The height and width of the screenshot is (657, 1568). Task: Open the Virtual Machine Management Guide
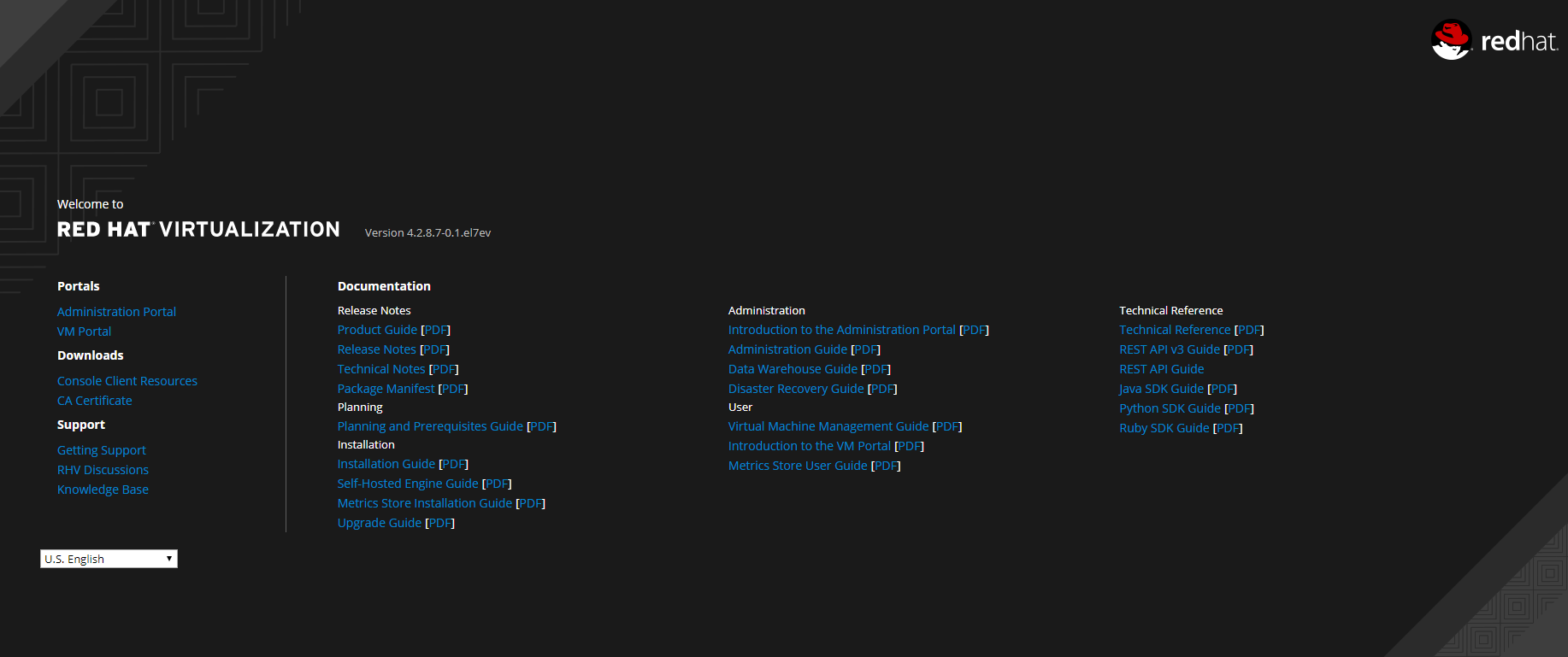click(828, 426)
